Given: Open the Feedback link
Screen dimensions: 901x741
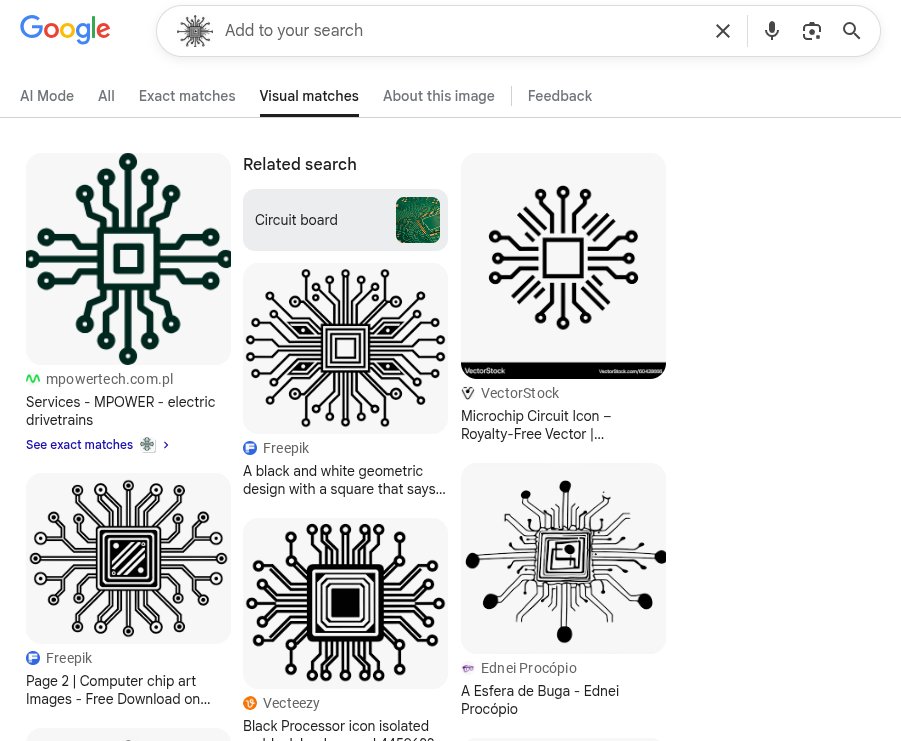Looking at the screenshot, I should coord(560,96).
